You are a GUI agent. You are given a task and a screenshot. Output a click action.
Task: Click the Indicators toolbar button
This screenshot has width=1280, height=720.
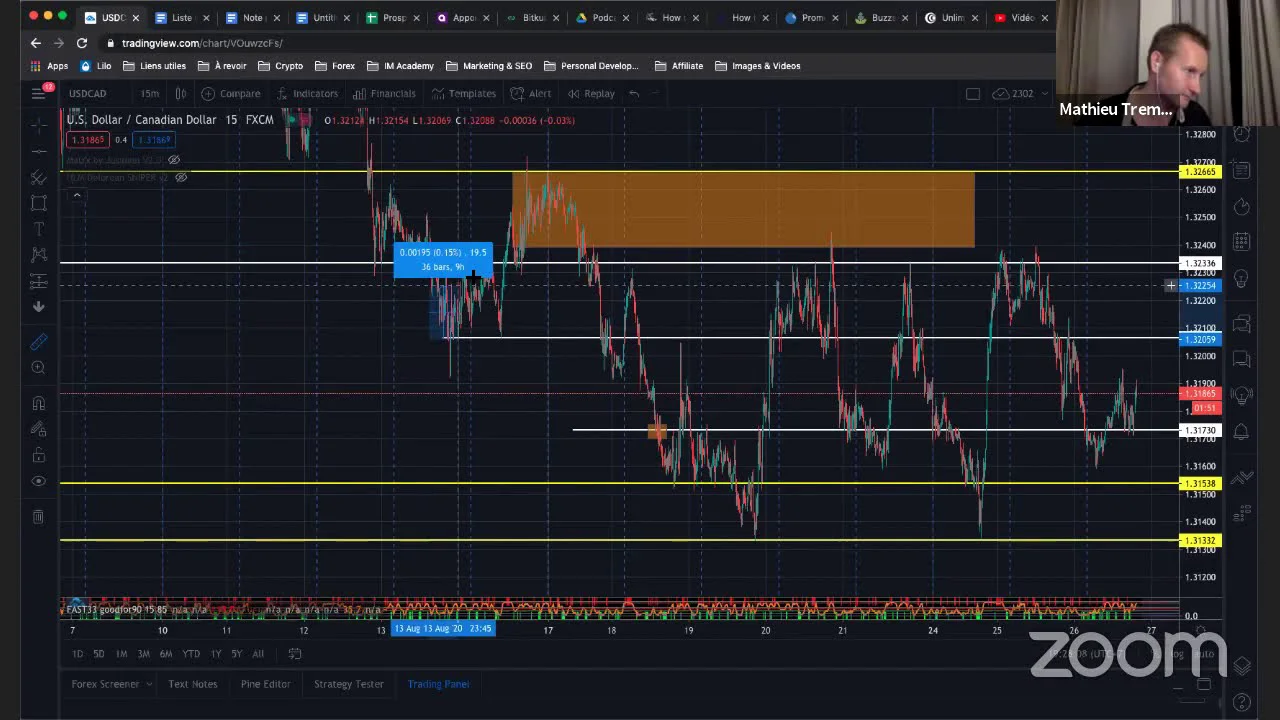tap(306, 93)
